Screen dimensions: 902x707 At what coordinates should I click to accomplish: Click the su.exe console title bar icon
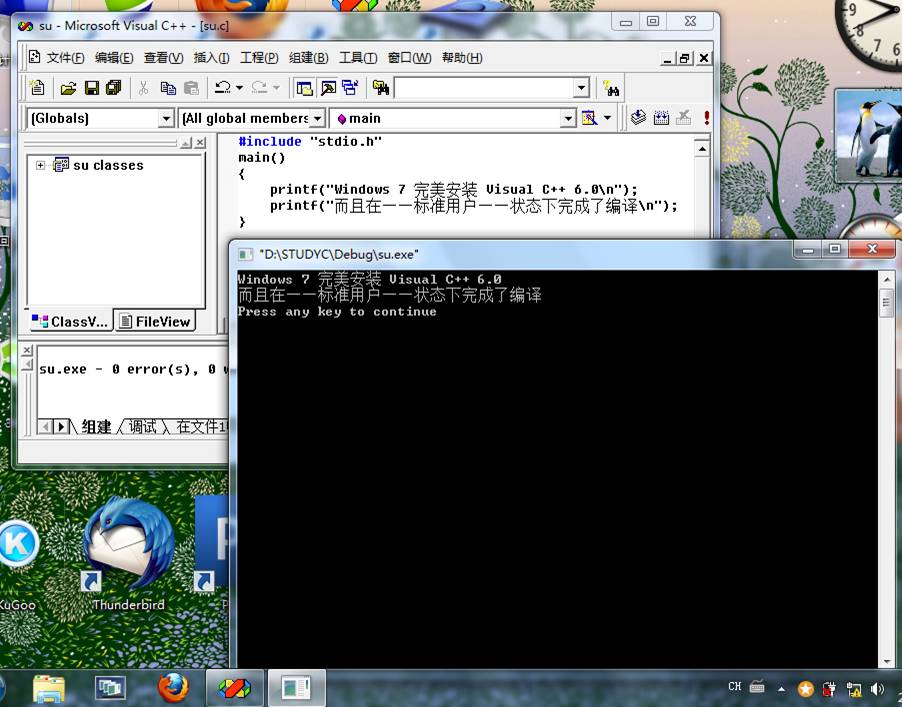coord(245,254)
